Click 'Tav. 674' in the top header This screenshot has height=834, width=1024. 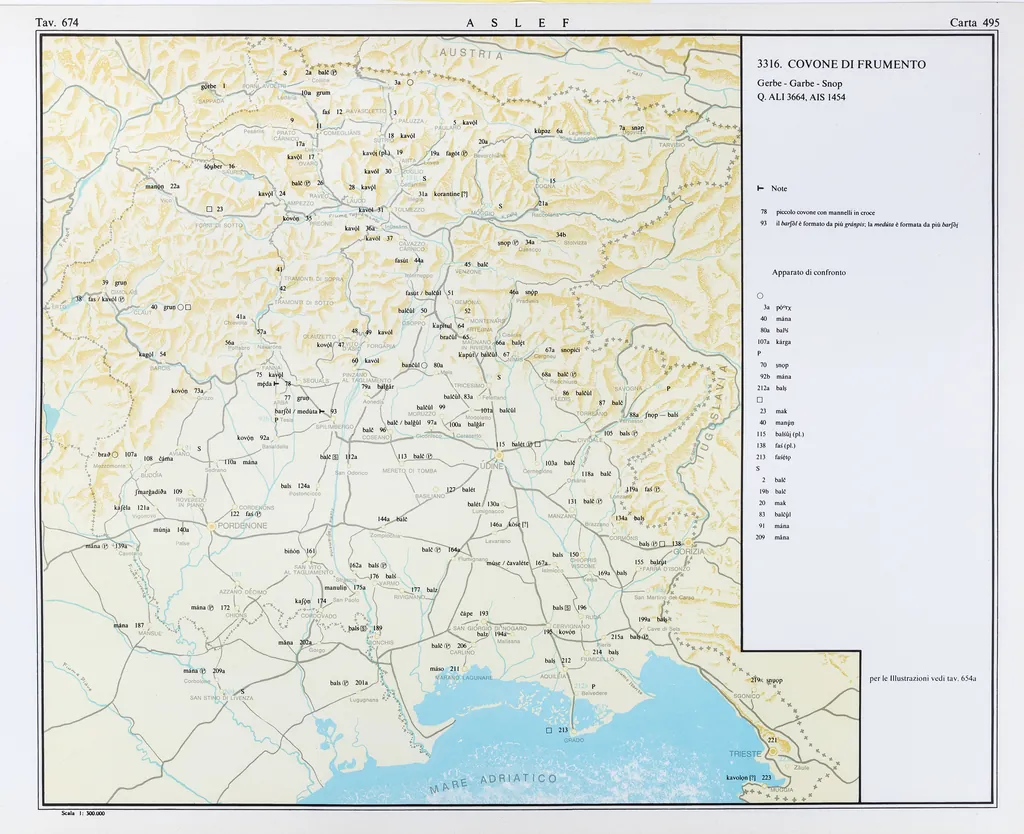coord(56,22)
